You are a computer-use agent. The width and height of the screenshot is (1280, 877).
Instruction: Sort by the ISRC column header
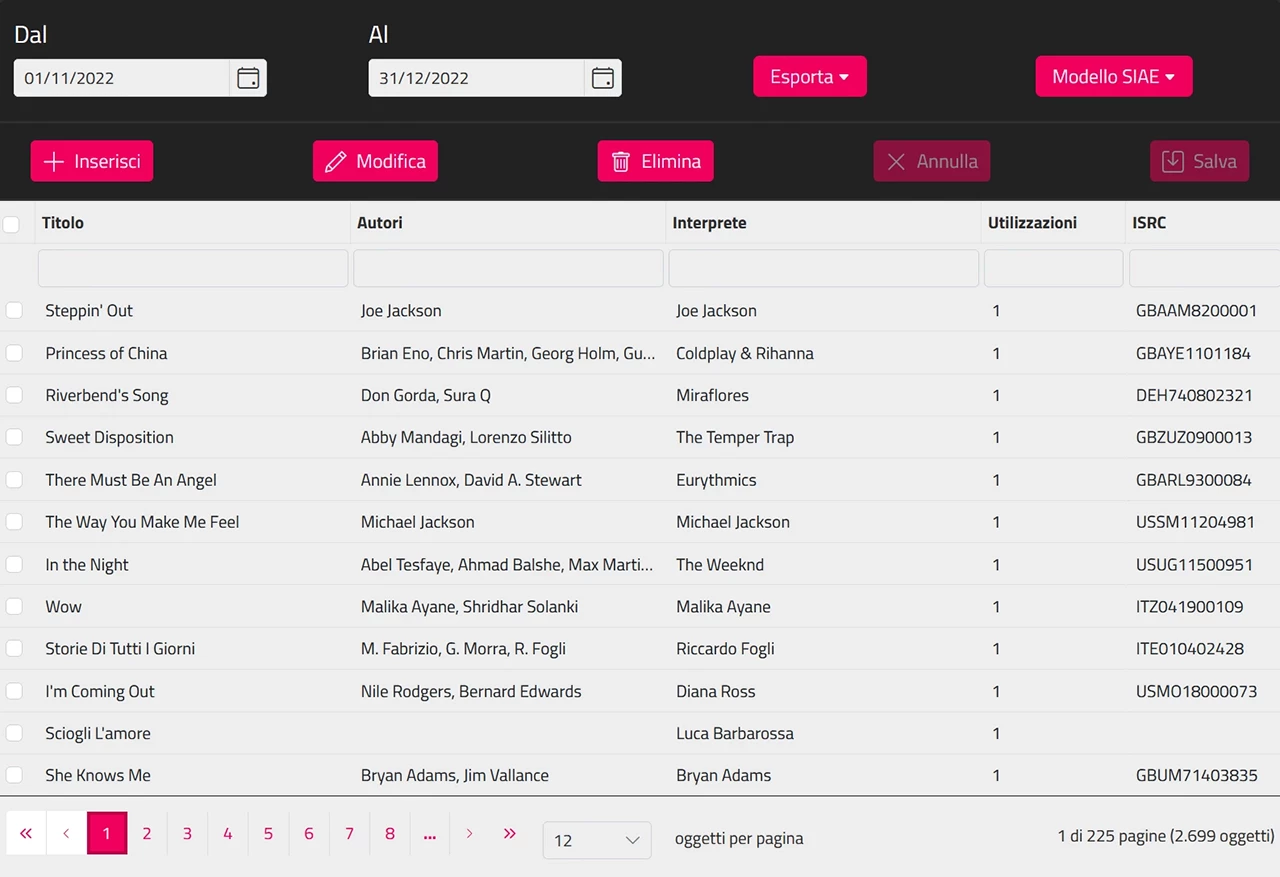pos(1149,223)
